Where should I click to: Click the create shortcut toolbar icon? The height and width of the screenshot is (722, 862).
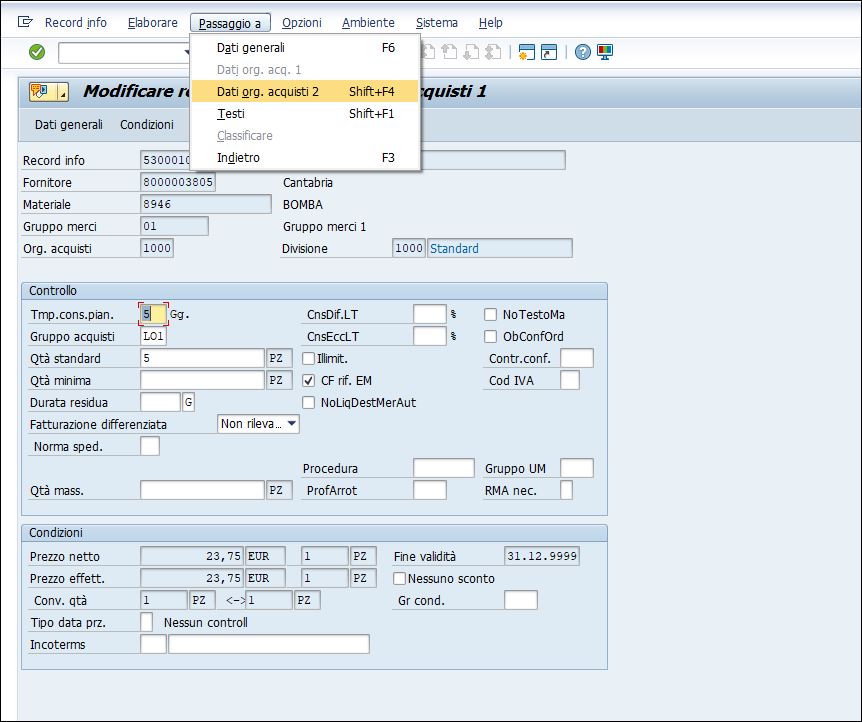point(549,52)
